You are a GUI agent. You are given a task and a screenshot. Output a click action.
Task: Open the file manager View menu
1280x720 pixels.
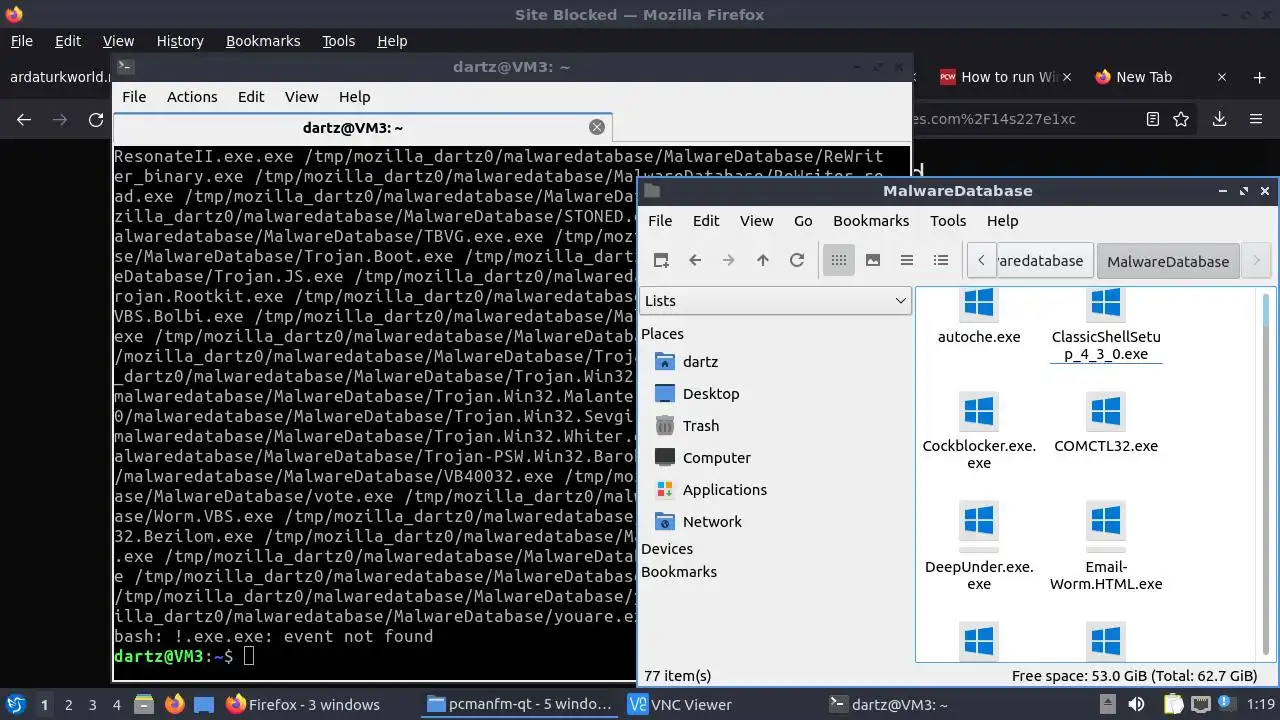756,221
